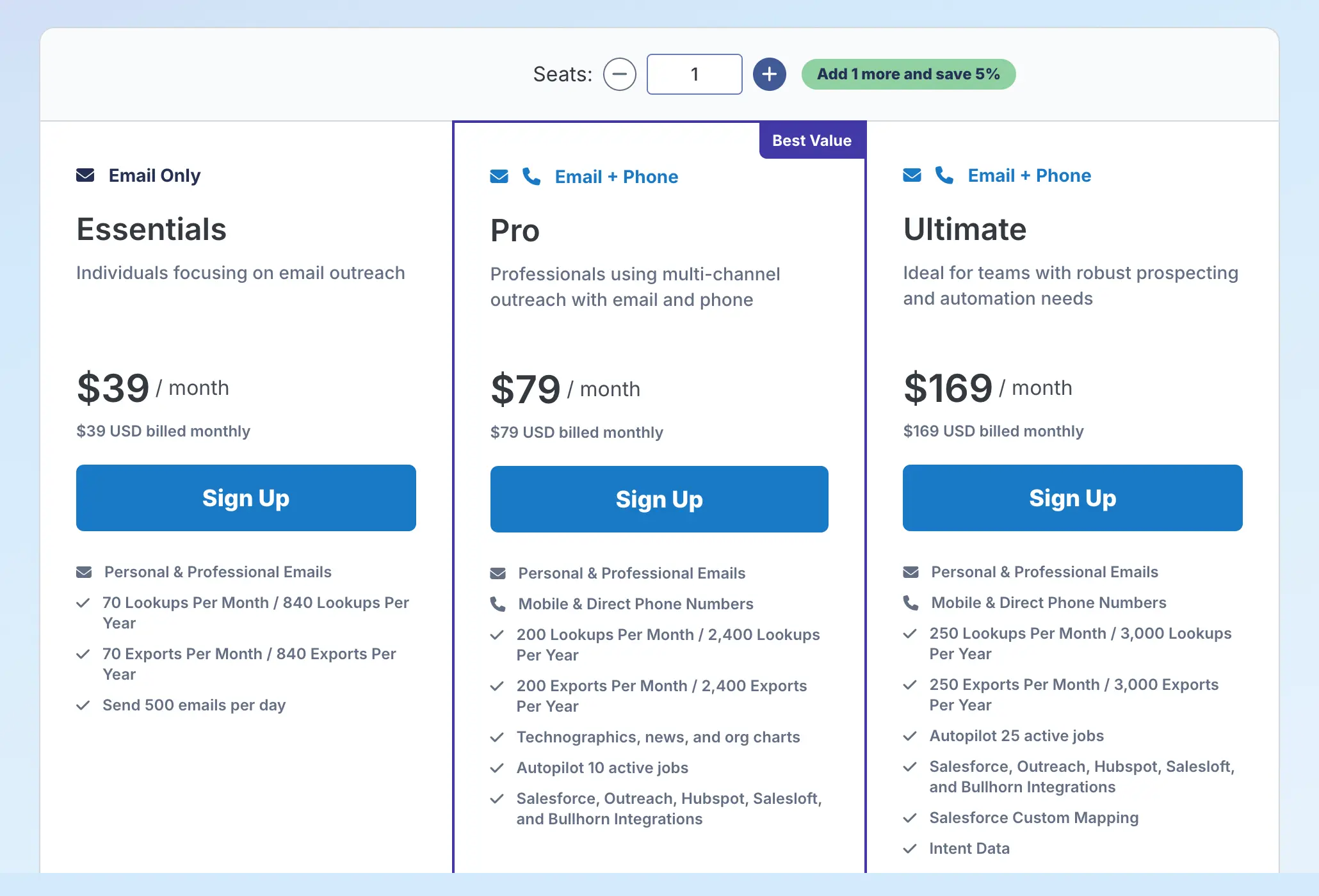Click the phone icon beside Pro's Mobile & Direct Phone Numbers
The image size is (1319, 896).
pos(498,604)
